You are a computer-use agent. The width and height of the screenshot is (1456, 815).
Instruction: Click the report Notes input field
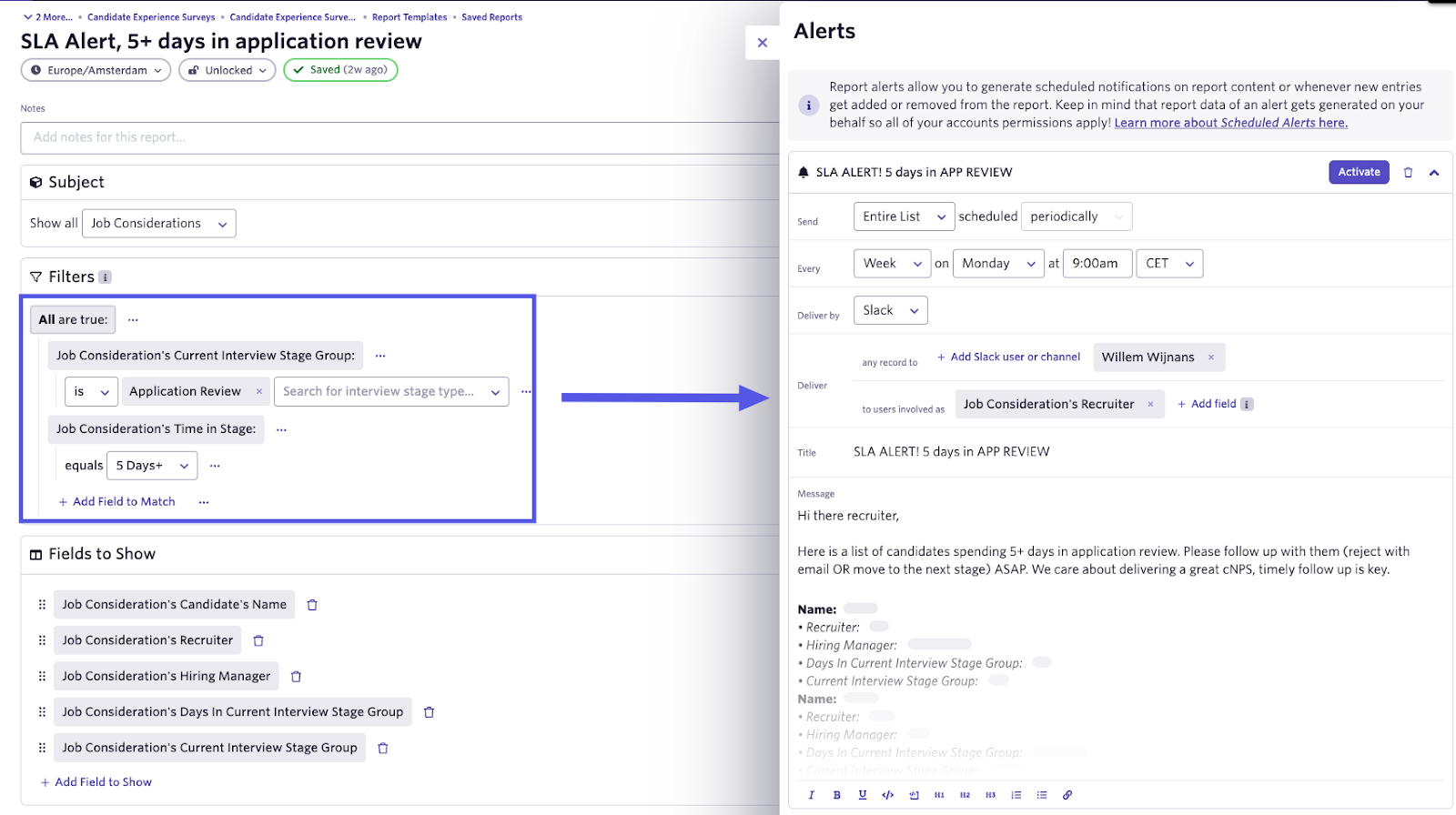[x=399, y=137]
